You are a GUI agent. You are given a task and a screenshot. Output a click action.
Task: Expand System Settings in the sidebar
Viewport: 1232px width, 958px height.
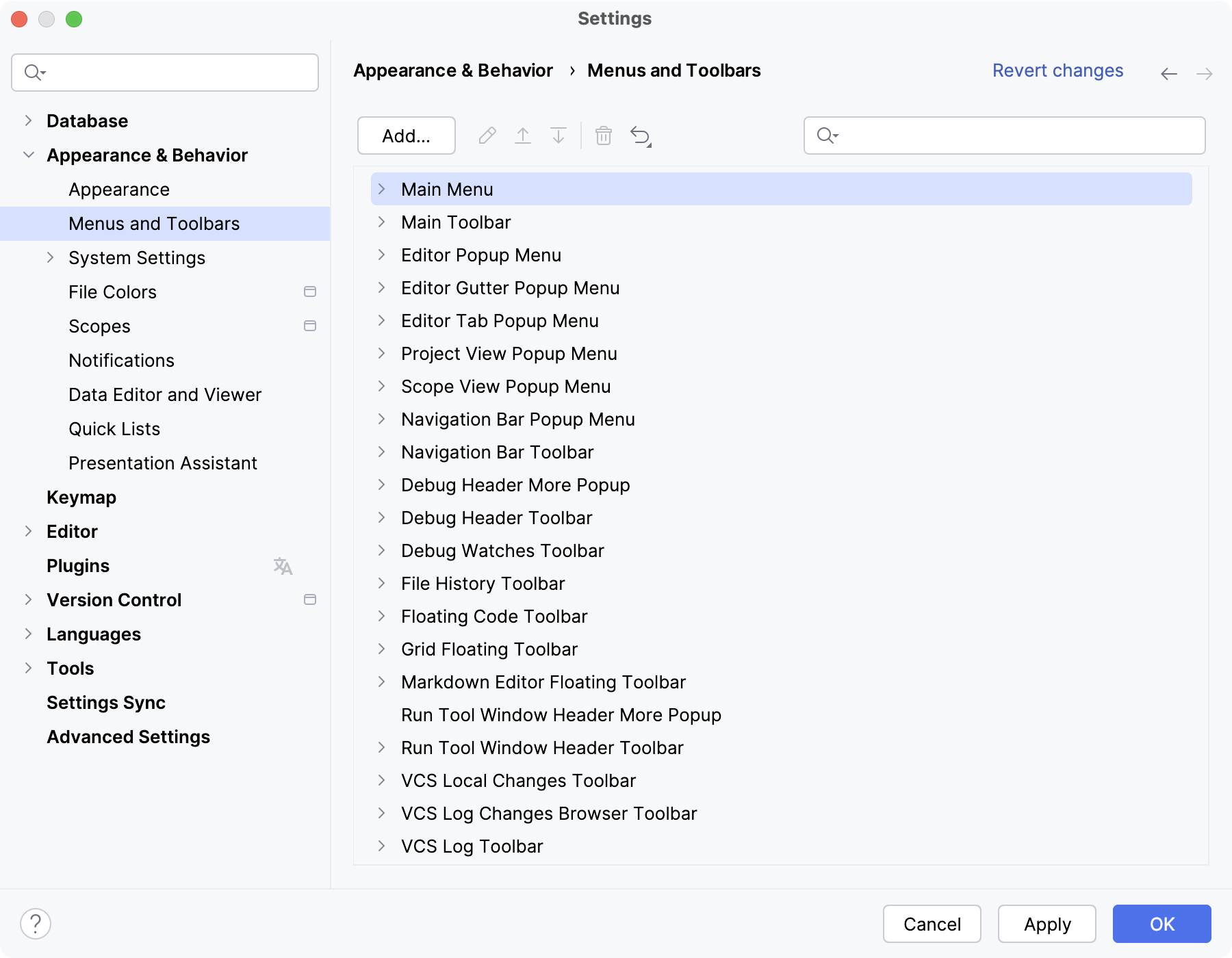51,257
